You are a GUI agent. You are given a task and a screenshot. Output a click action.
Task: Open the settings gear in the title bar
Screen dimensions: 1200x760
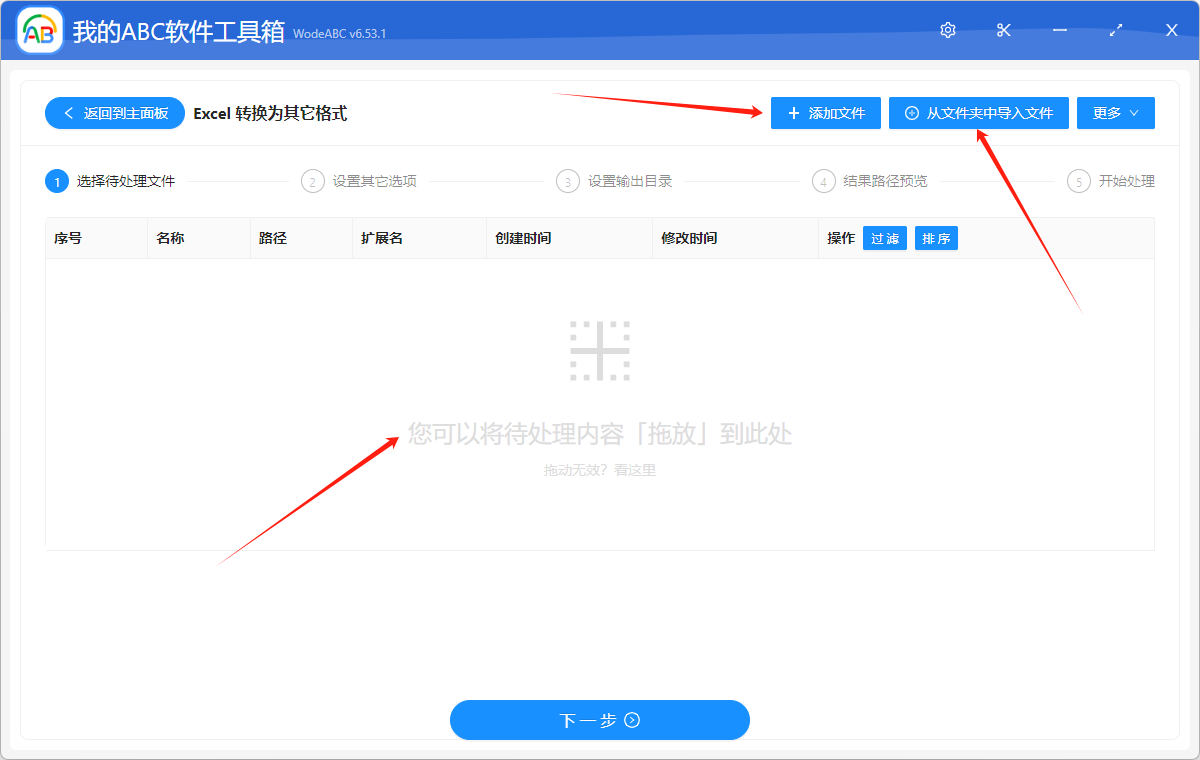(x=947, y=30)
